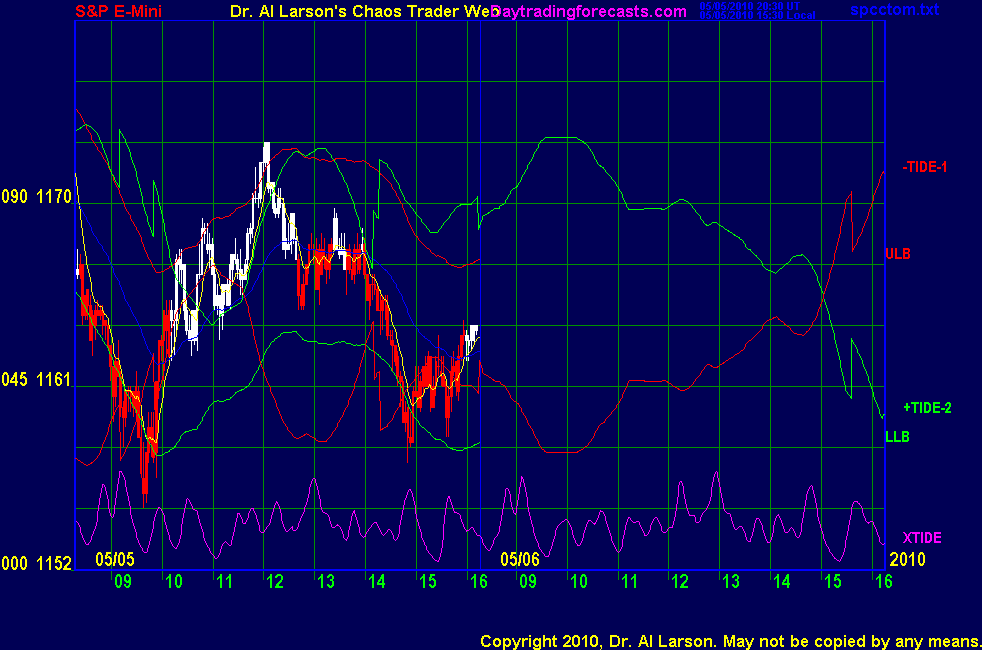Click the 'LLB' lower band label
The height and width of the screenshot is (650, 982).
point(897,436)
